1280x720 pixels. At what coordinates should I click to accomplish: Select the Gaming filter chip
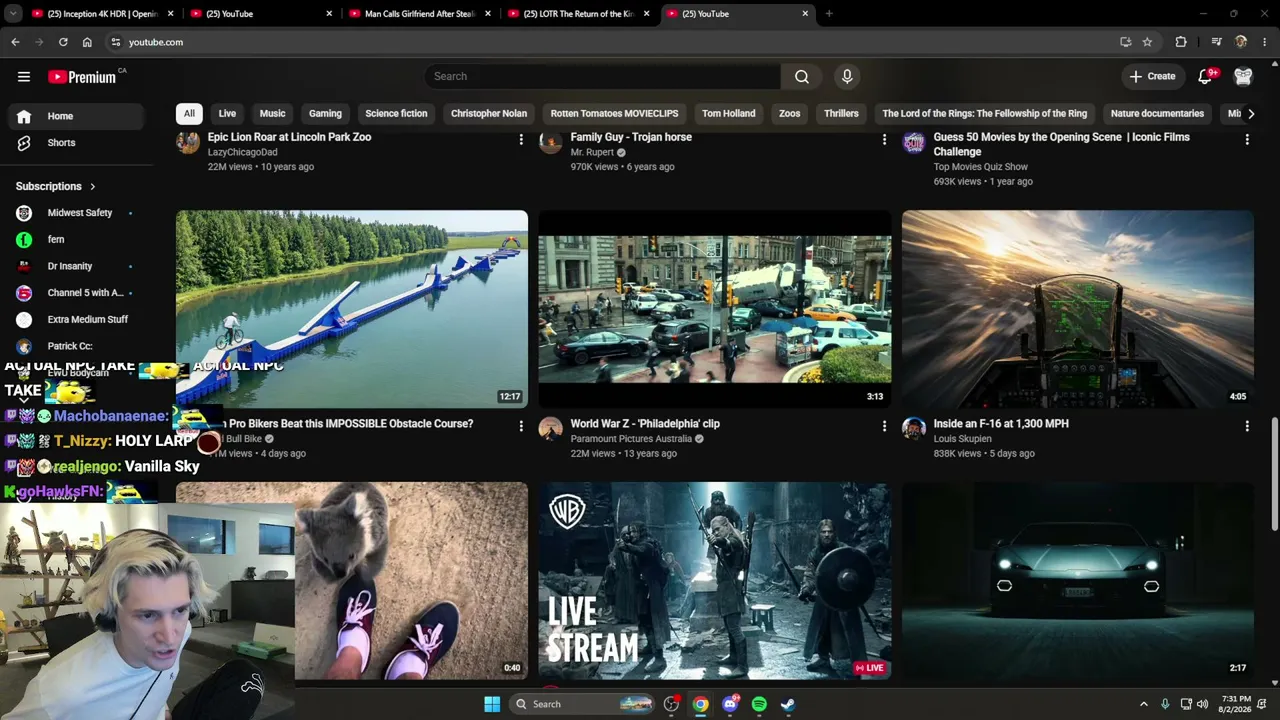click(x=325, y=114)
